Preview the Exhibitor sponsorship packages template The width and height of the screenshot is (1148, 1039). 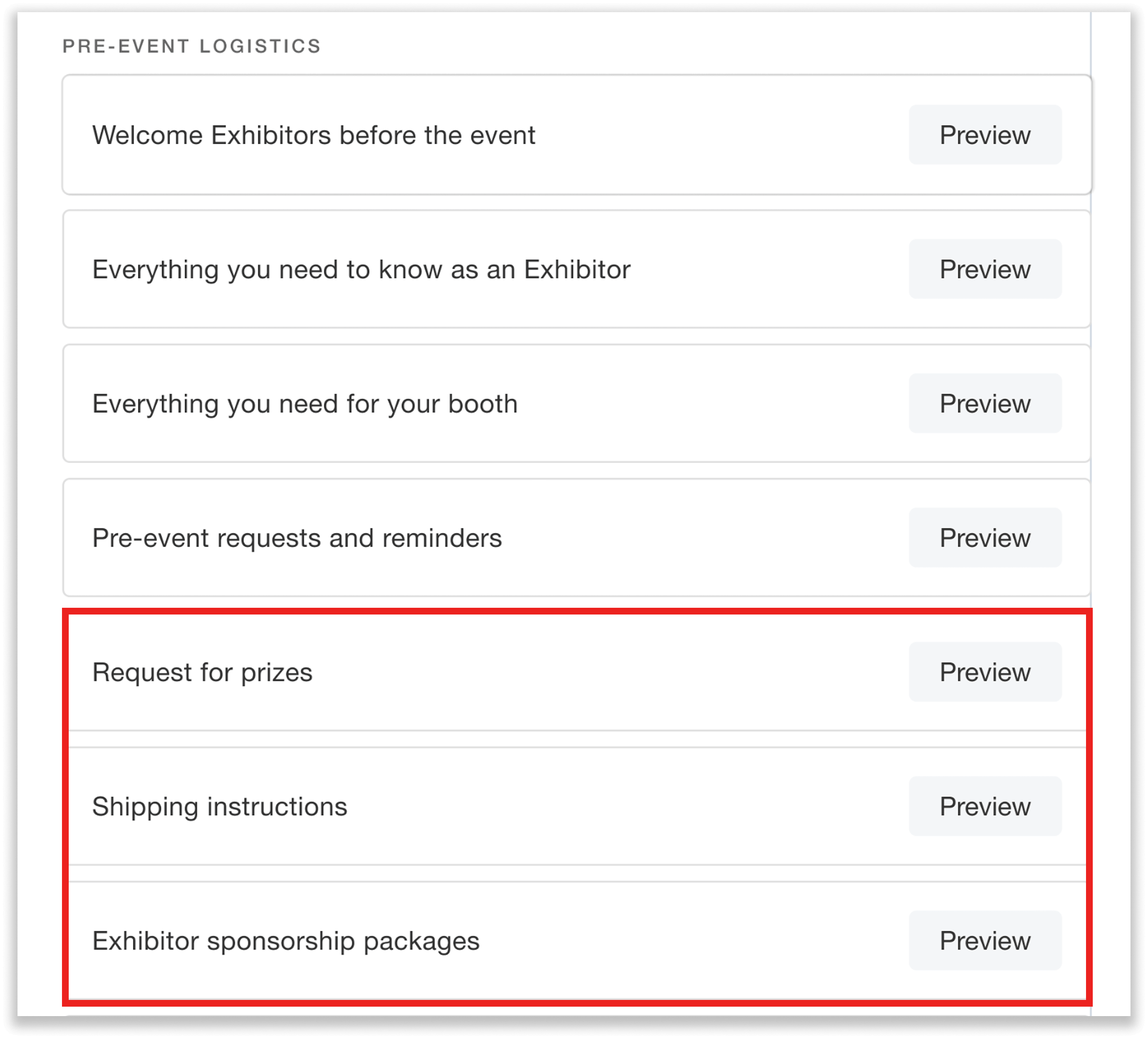(x=985, y=941)
